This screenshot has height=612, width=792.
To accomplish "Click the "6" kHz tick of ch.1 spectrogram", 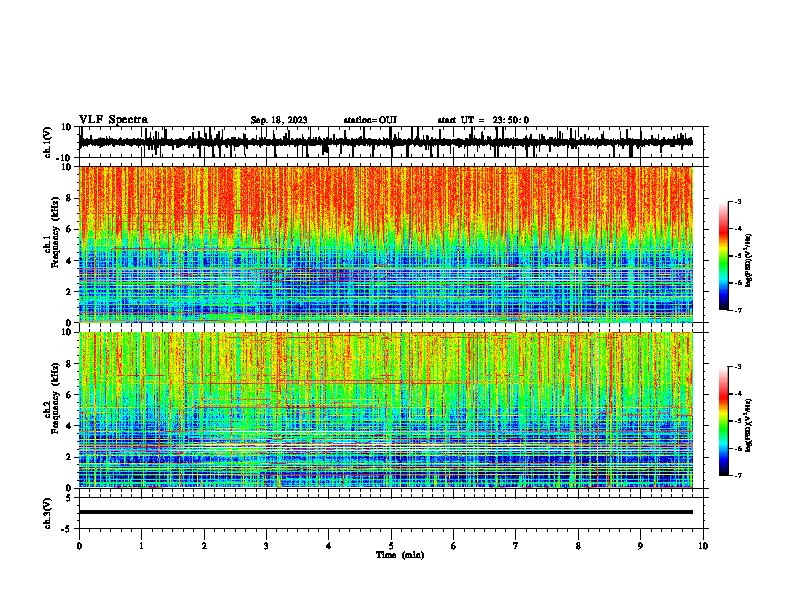I will pyautogui.click(x=70, y=230).
